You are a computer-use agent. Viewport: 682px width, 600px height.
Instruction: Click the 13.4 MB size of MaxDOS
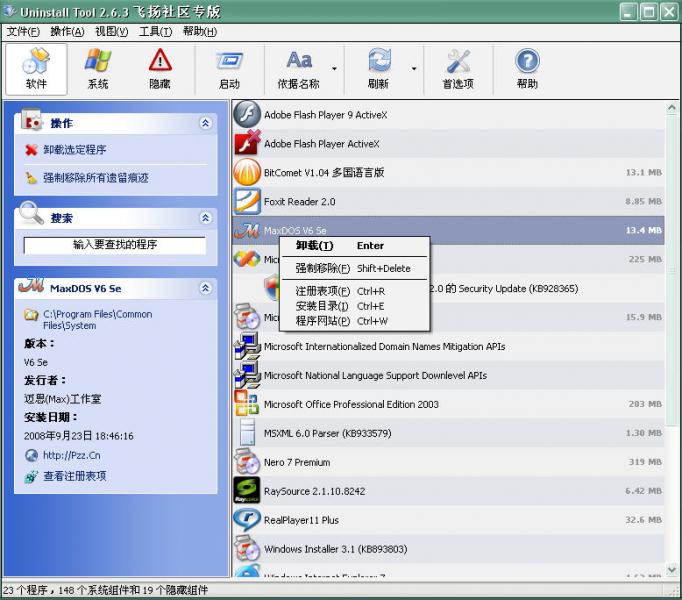point(644,230)
